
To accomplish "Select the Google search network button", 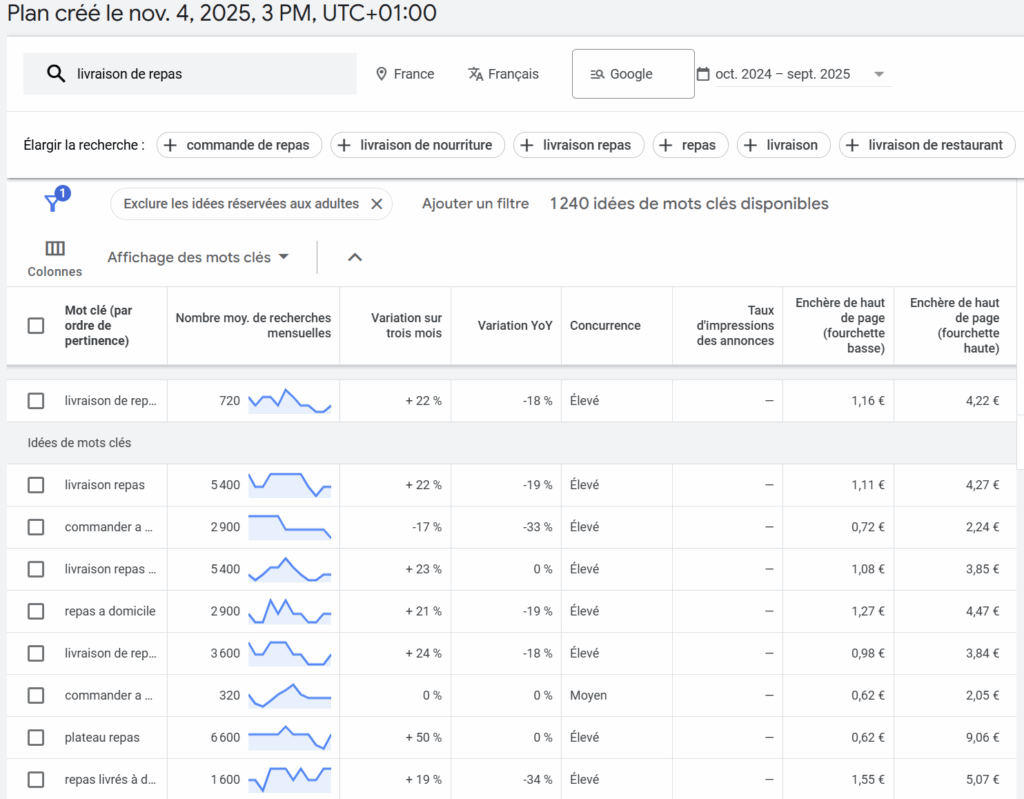I will 632,74.
